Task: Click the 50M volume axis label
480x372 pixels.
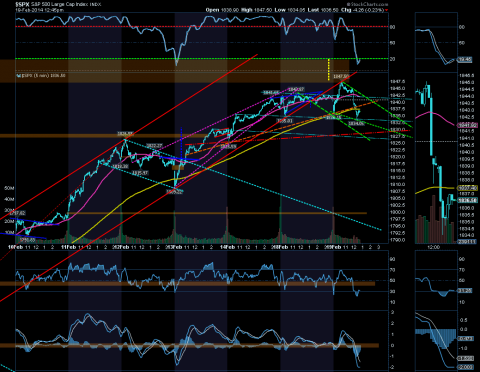Action: tap(9, 188)
